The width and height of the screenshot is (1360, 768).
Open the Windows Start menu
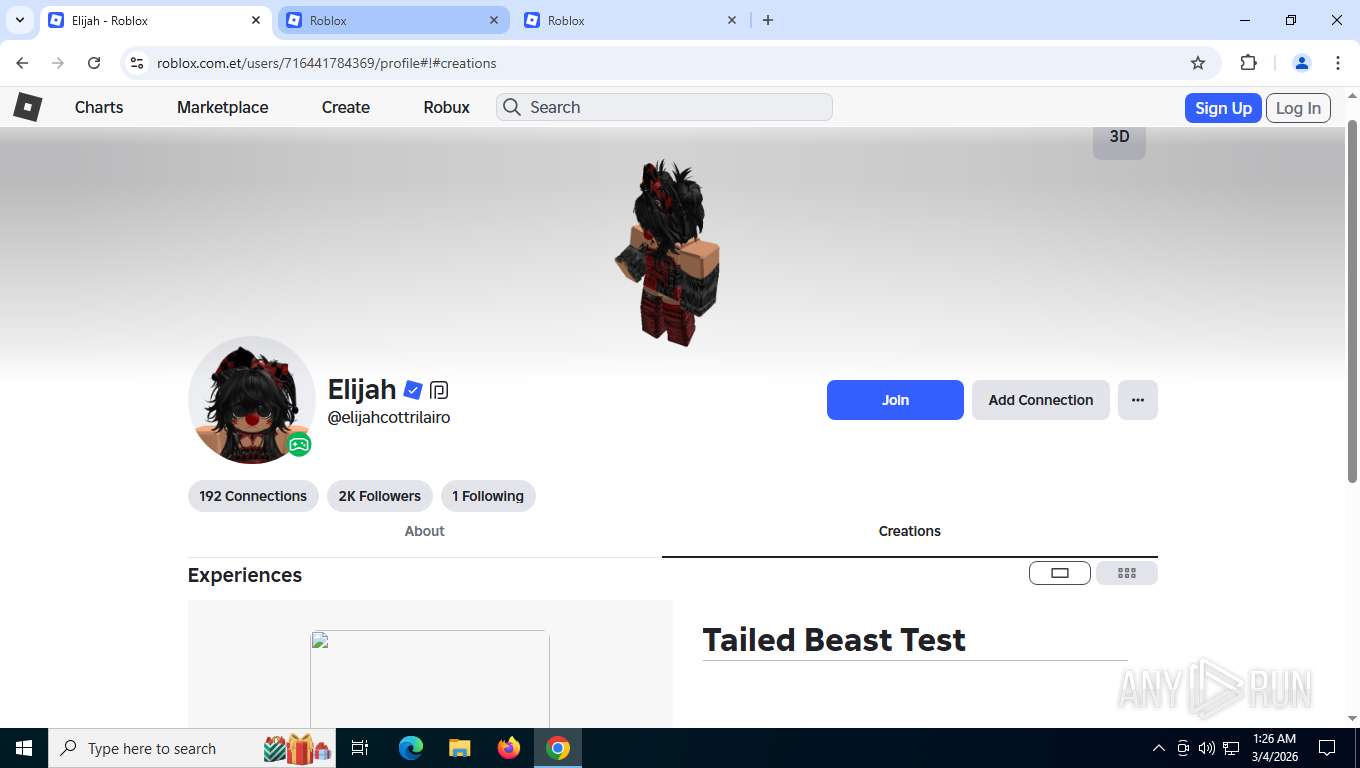point(24,748)
